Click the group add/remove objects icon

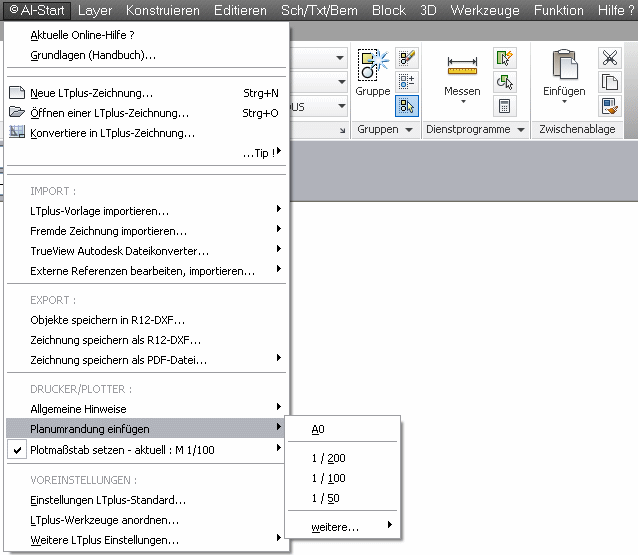point(407,81)
